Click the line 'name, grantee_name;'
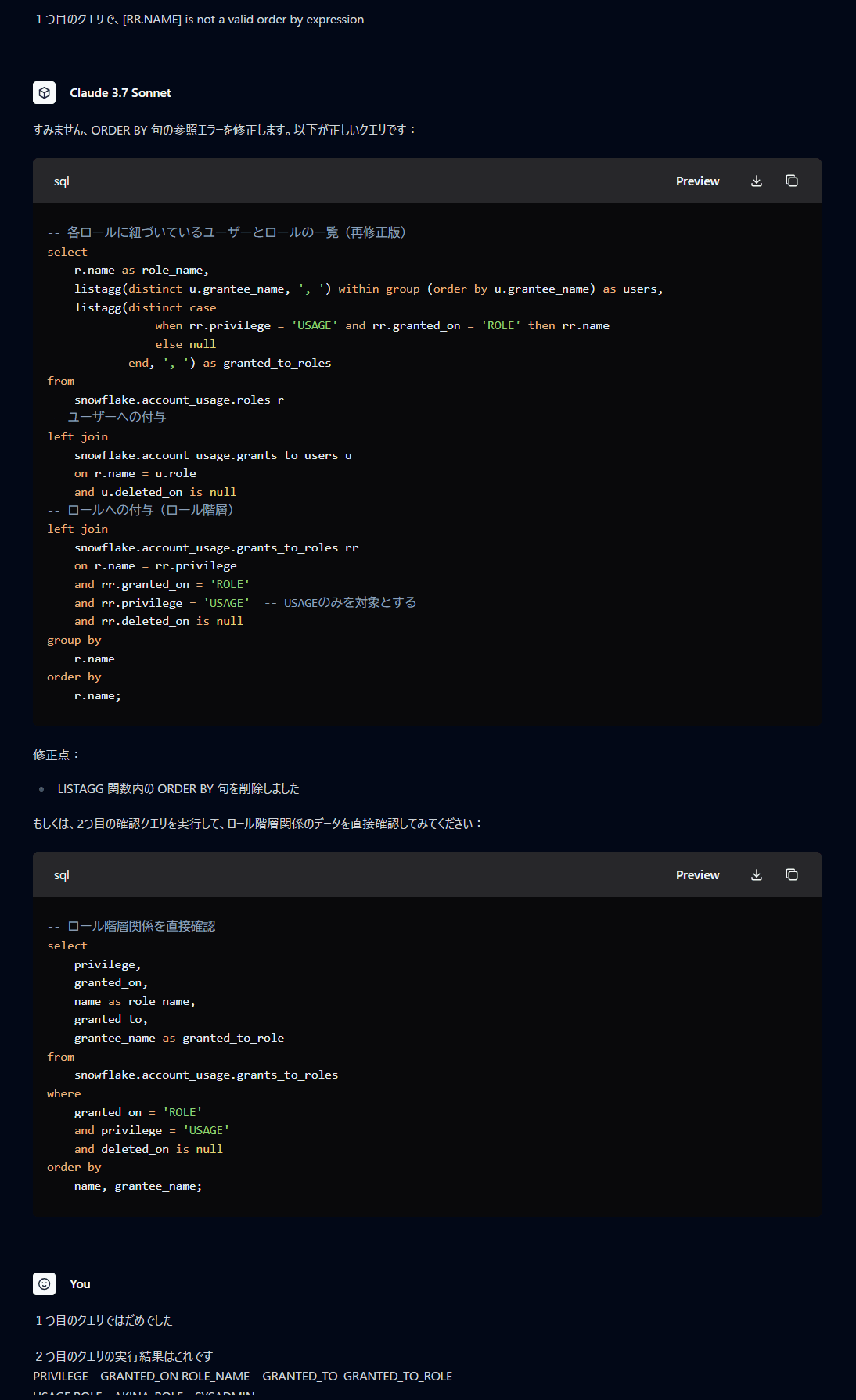 138,1186
